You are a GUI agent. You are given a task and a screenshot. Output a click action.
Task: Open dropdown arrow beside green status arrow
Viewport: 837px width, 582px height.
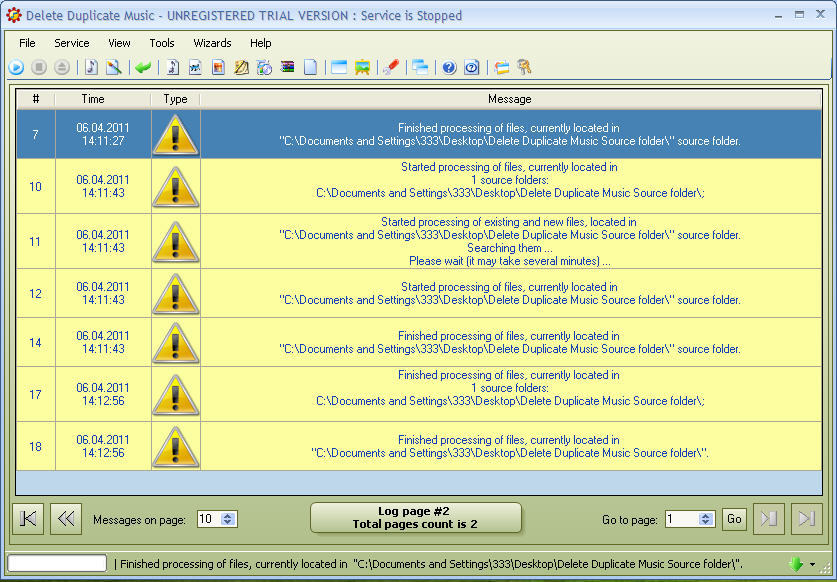(812, 564)
